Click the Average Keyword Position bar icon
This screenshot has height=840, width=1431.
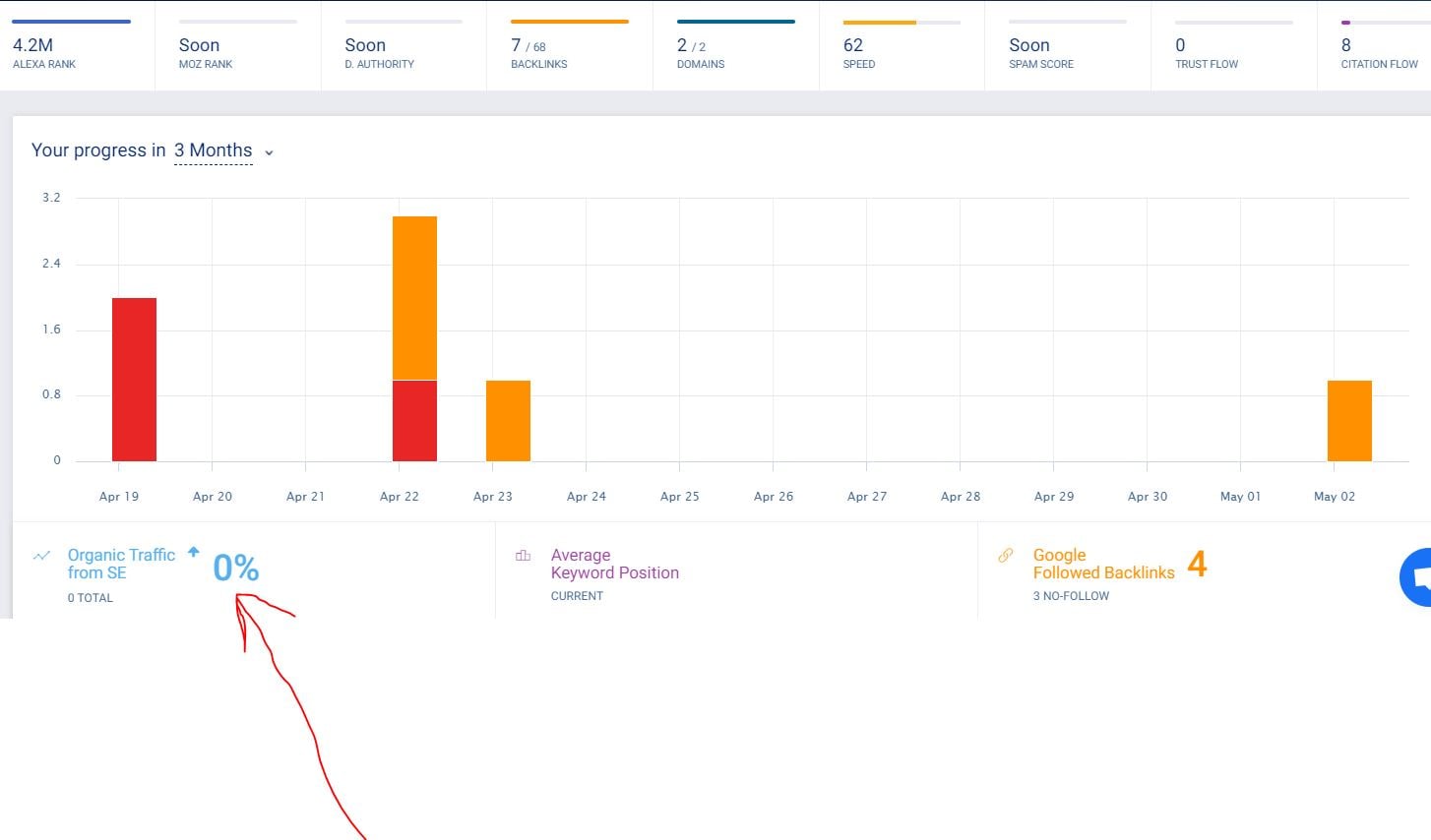point(523,556)
